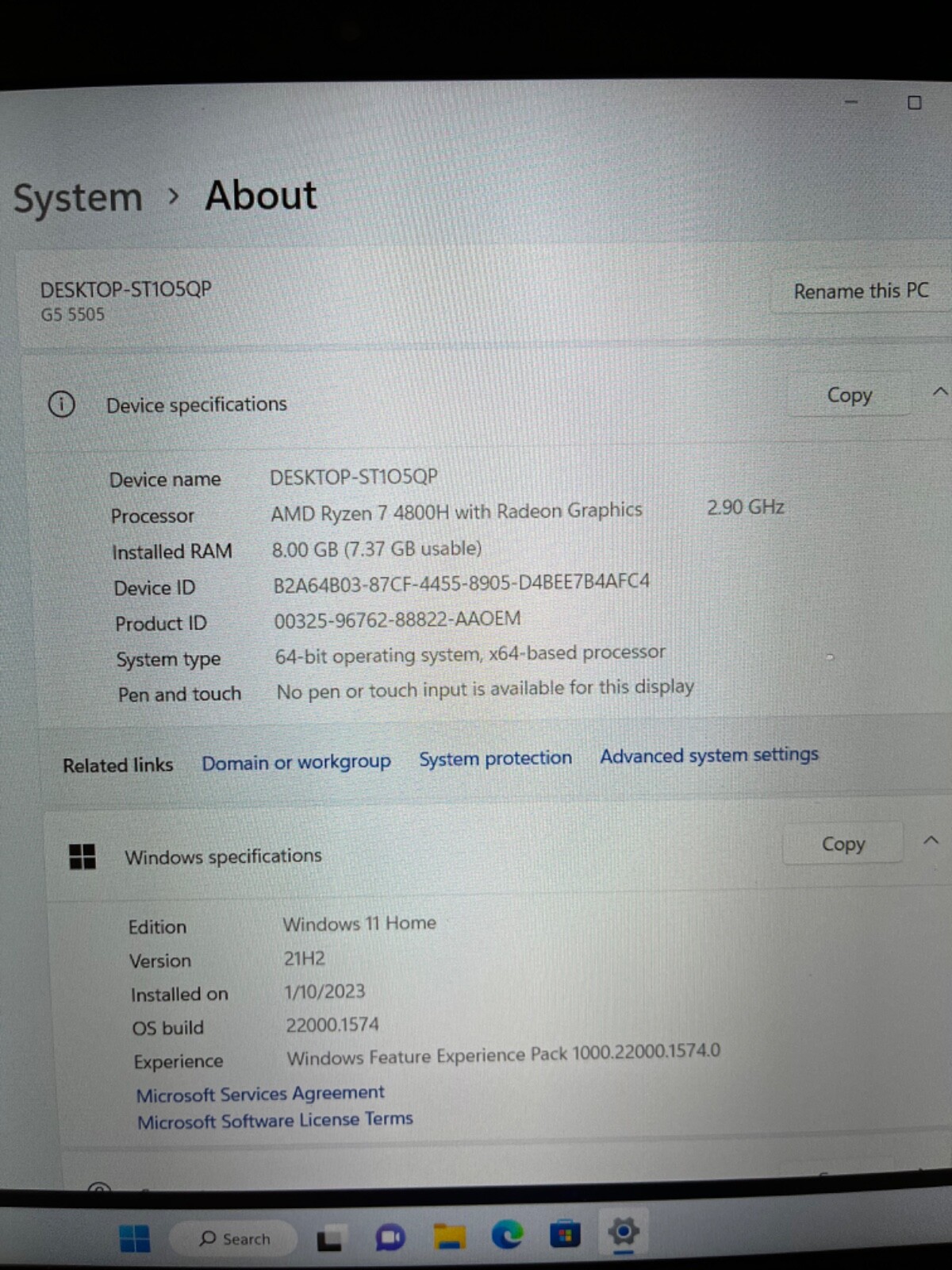952x1270 pixels.
Task: Select the installed on date 1/10/2023
Action: click(x=324, y=991)
